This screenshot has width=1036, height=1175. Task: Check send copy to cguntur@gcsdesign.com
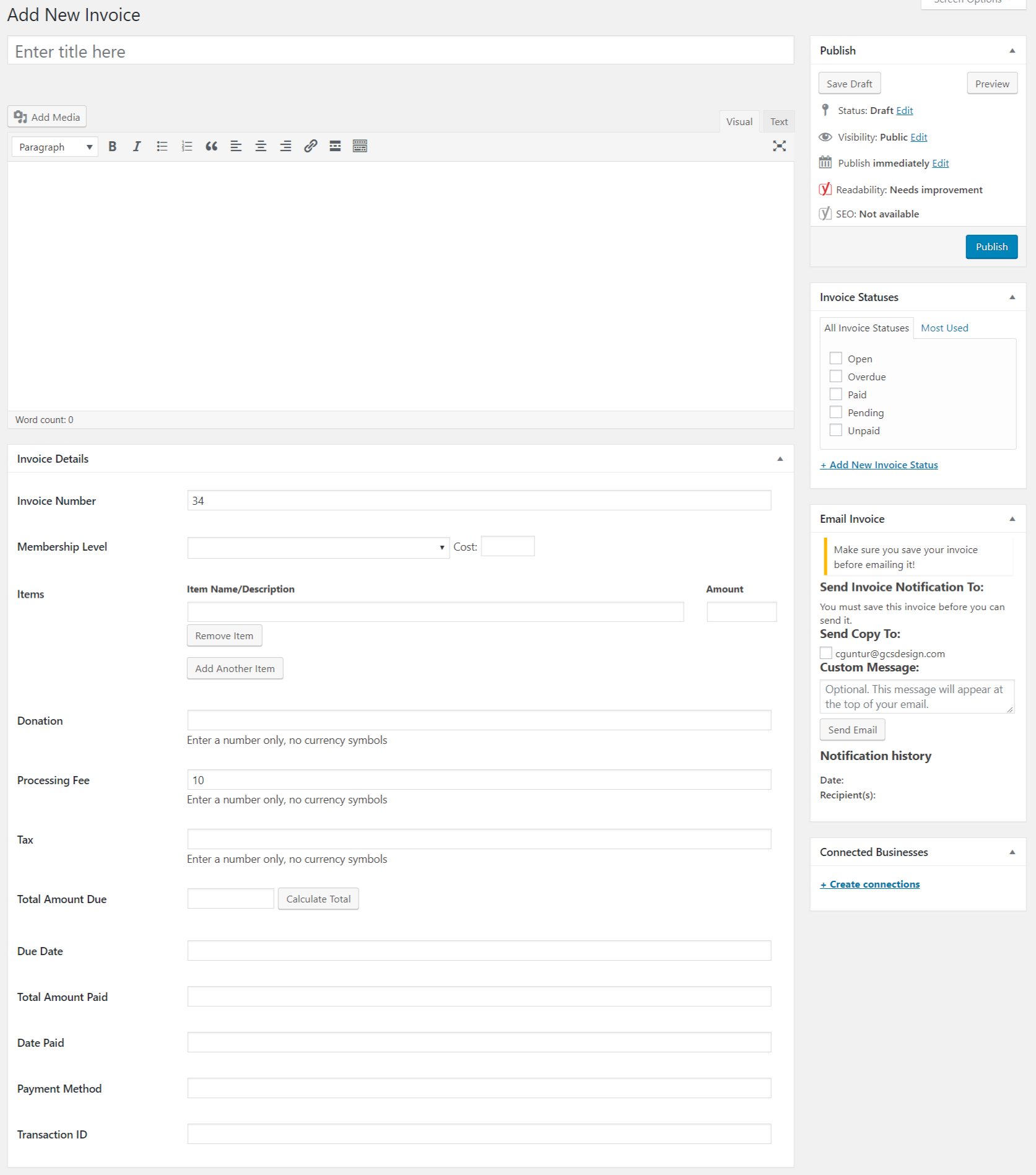click(x=826, y=653)
